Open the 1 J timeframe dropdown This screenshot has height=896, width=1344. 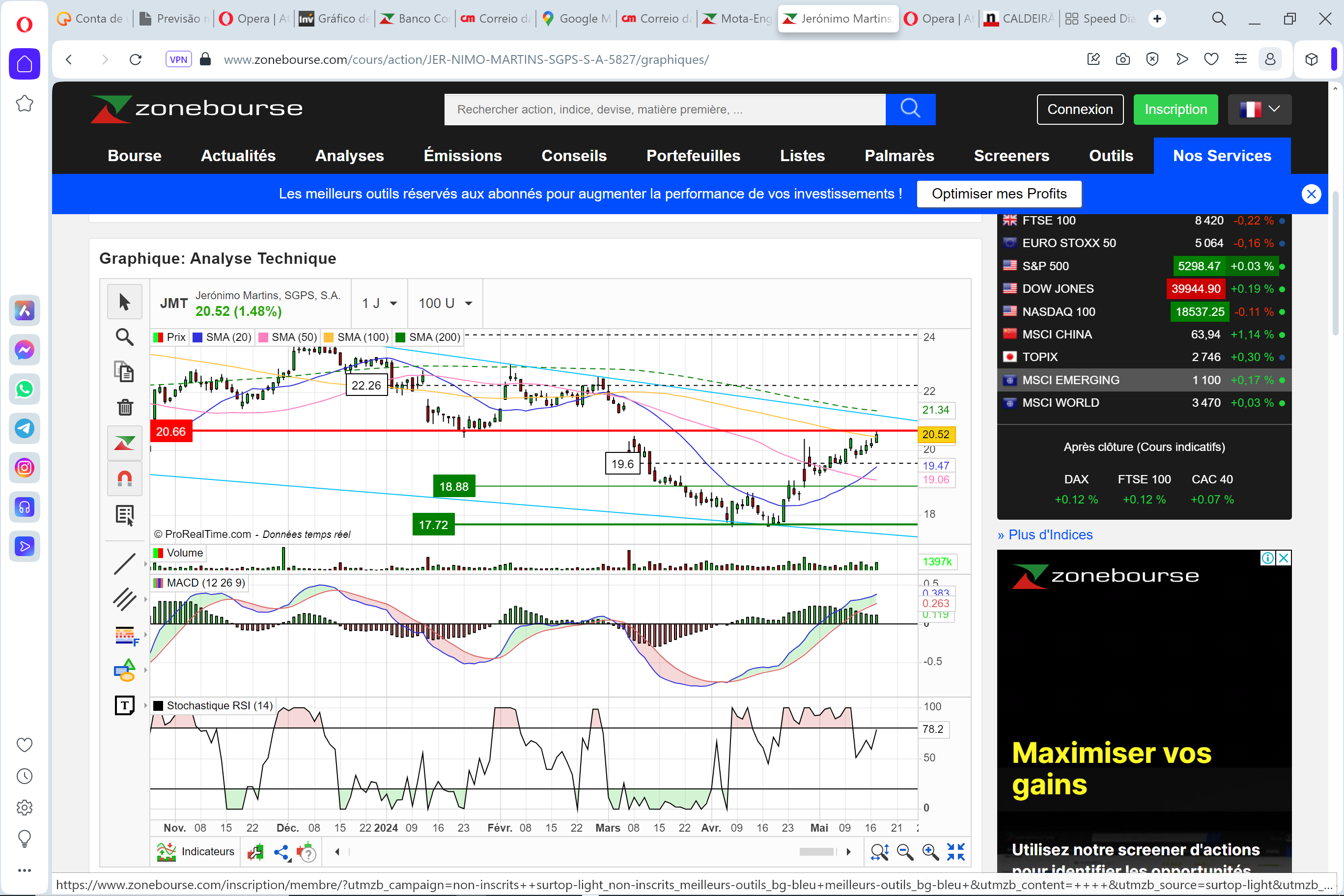pyautogui.click(x=379, y=304)
